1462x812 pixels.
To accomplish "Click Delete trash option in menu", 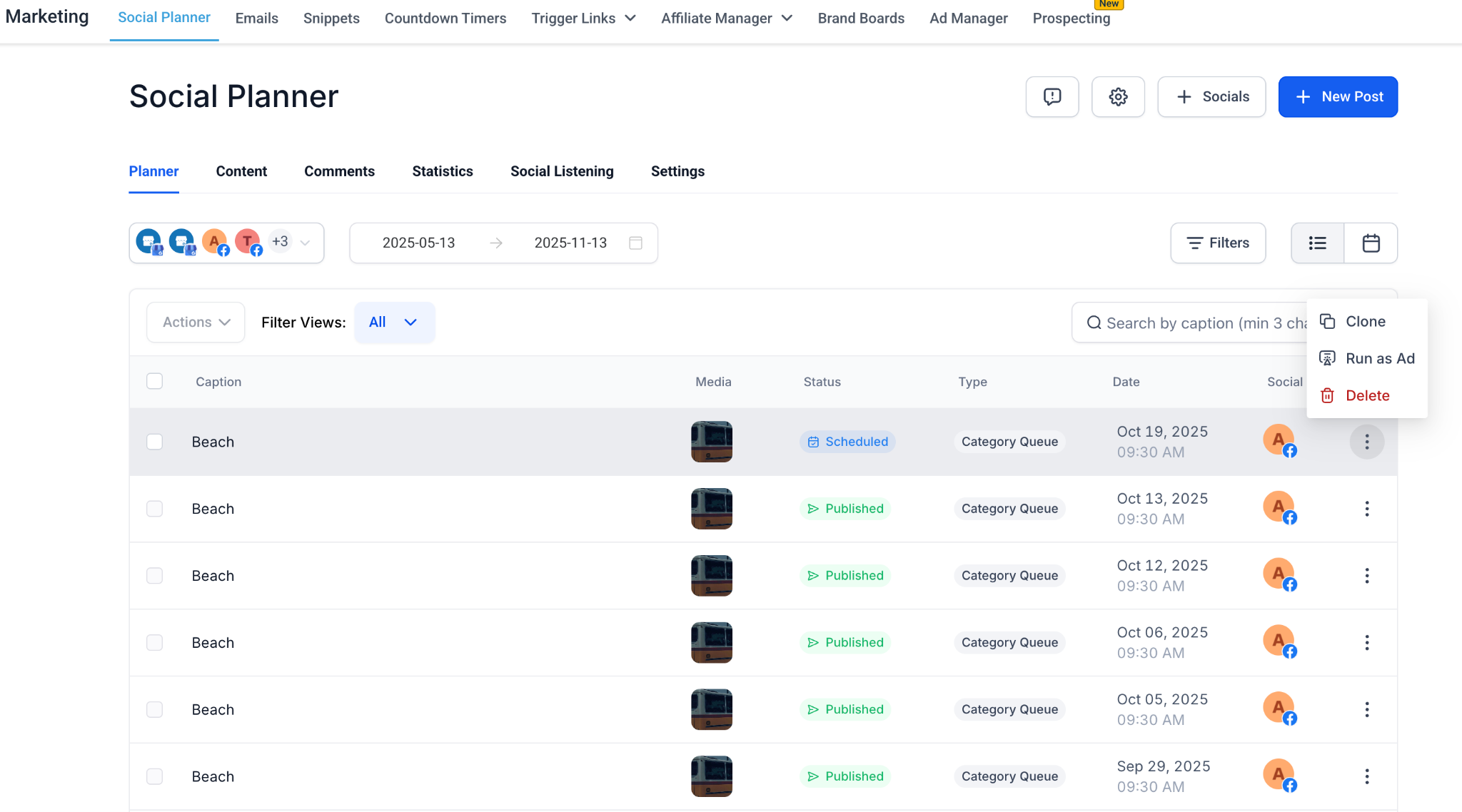I will (1366, 395).
